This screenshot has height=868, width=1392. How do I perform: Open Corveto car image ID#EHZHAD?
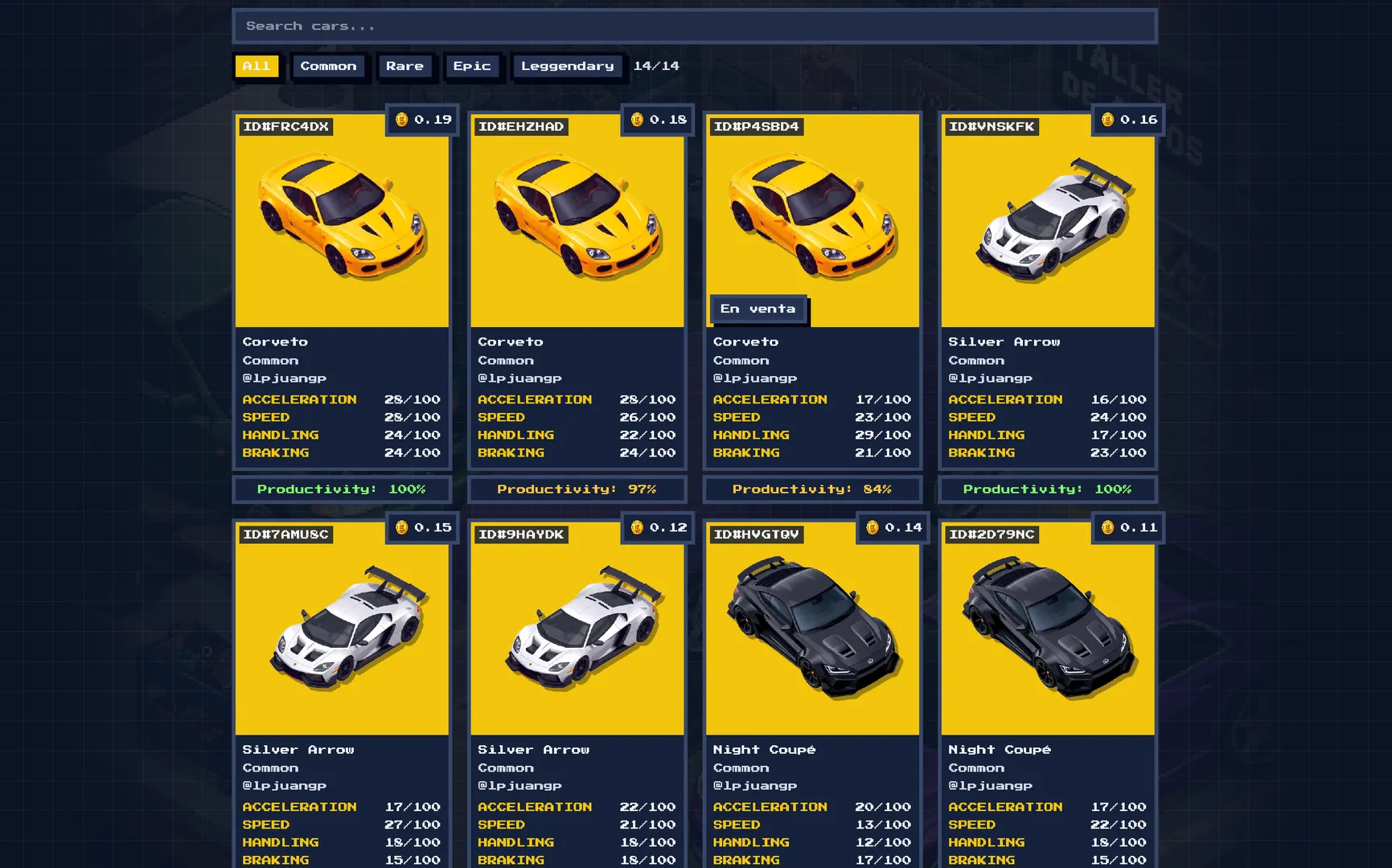click(577, 220)
